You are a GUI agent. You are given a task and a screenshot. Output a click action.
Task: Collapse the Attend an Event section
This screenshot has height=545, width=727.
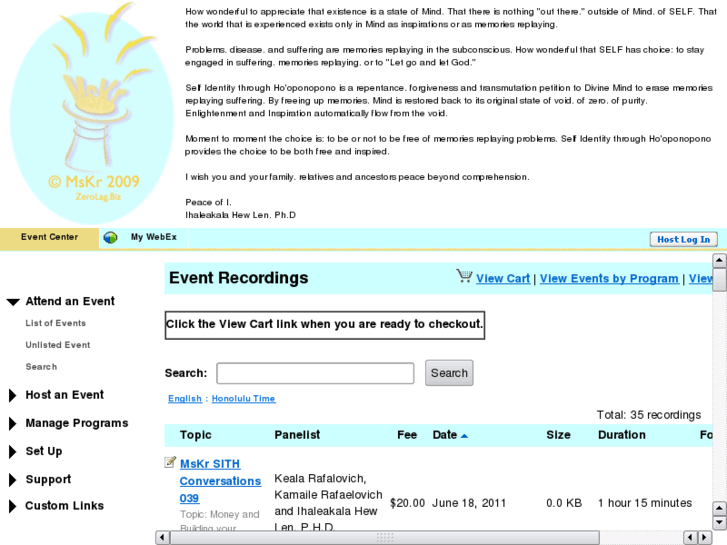coord(13,302)
